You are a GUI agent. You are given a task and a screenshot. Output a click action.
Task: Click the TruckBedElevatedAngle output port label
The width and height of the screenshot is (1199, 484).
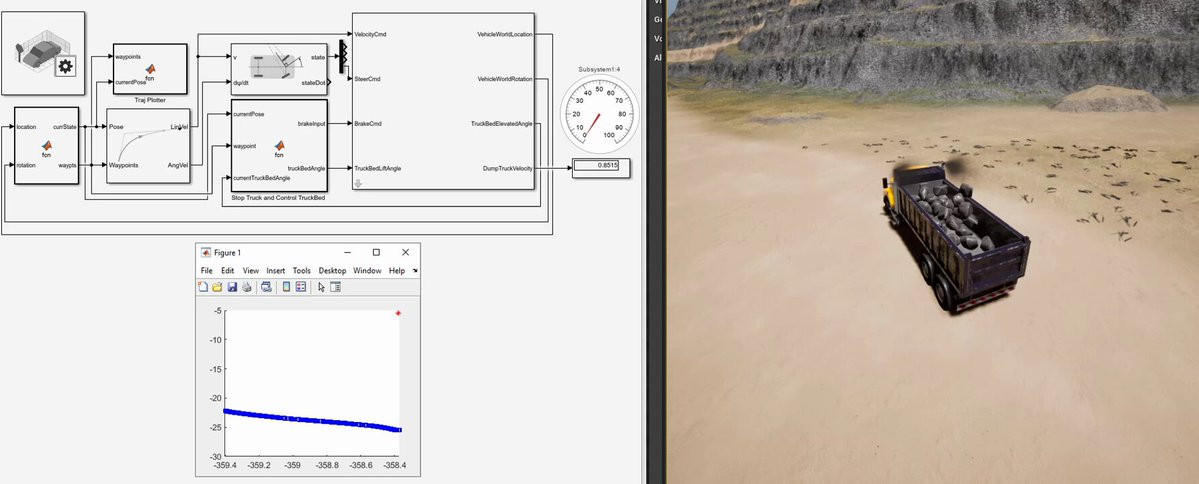point(502,123)
